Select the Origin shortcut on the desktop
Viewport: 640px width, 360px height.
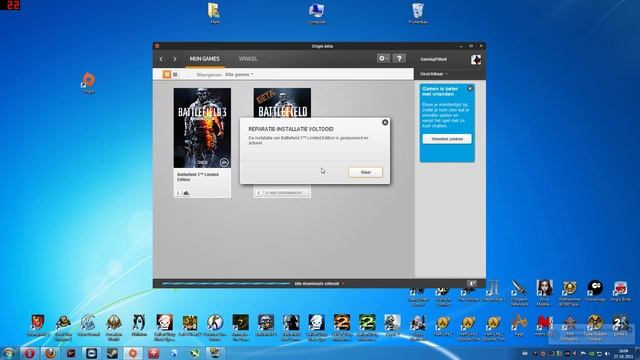(88, 83)
